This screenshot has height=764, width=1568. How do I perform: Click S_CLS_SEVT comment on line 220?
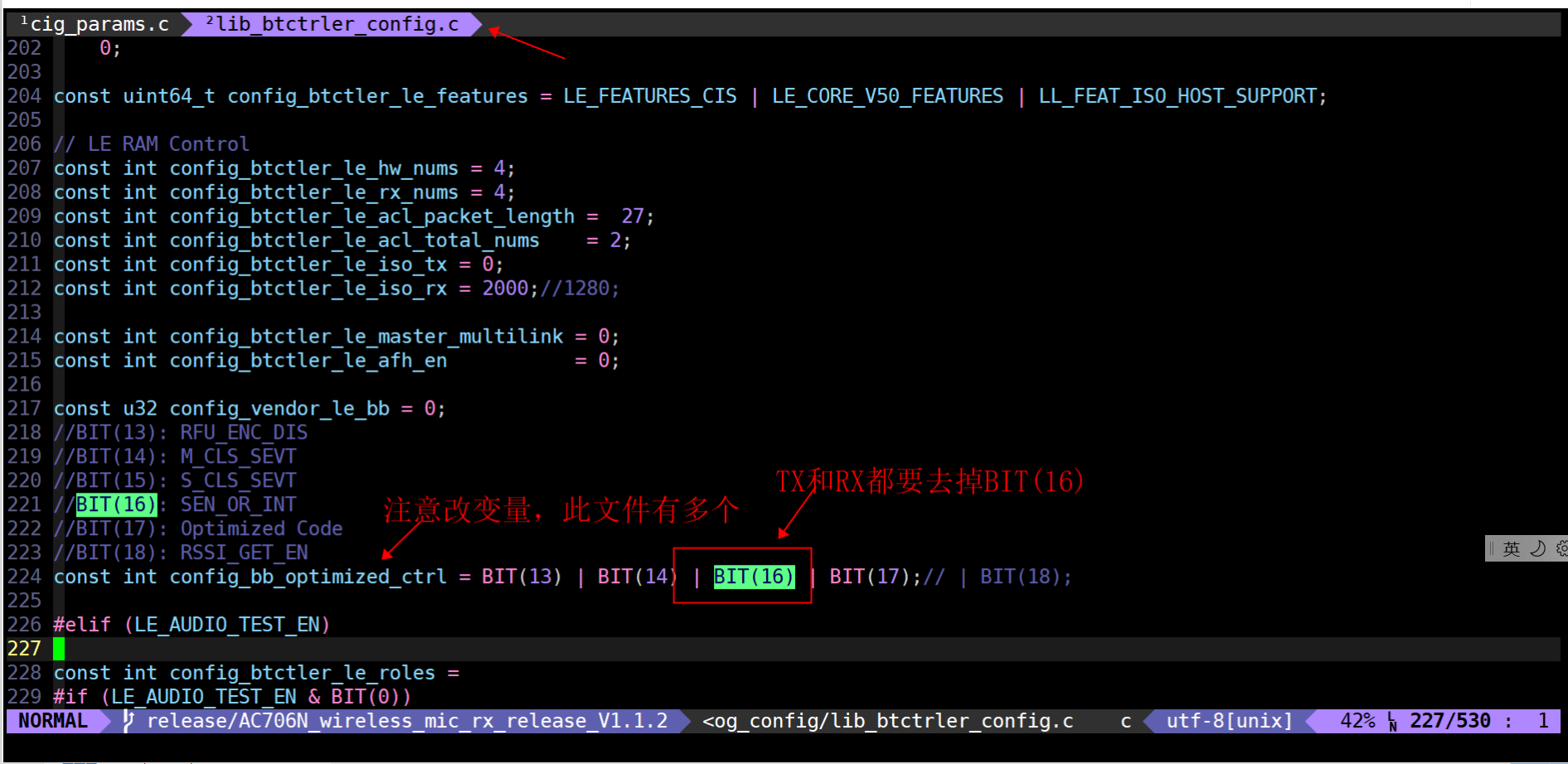[238, 481]
